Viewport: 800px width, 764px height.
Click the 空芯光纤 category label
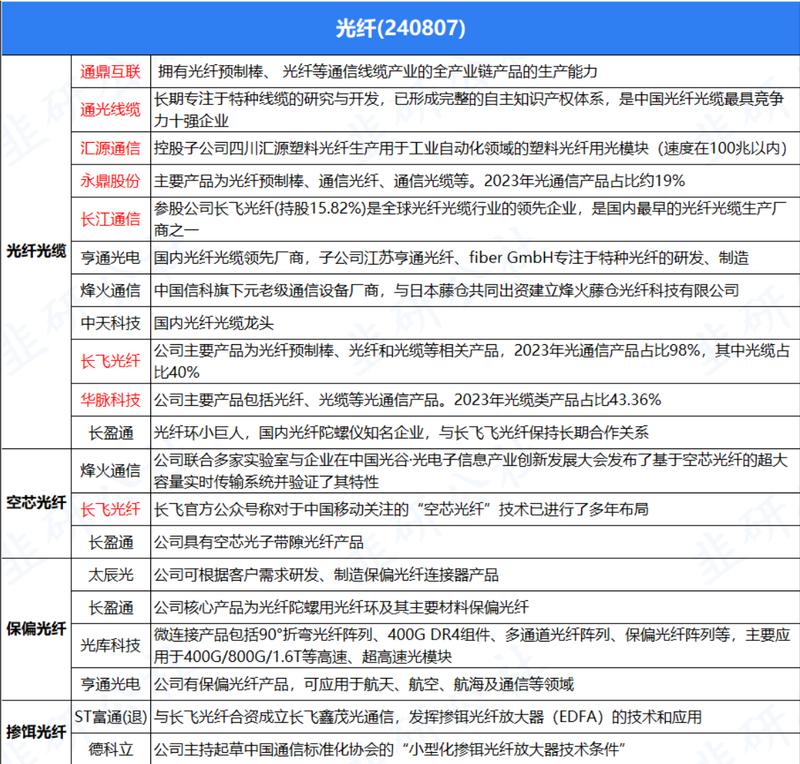[x=36, y=503]
